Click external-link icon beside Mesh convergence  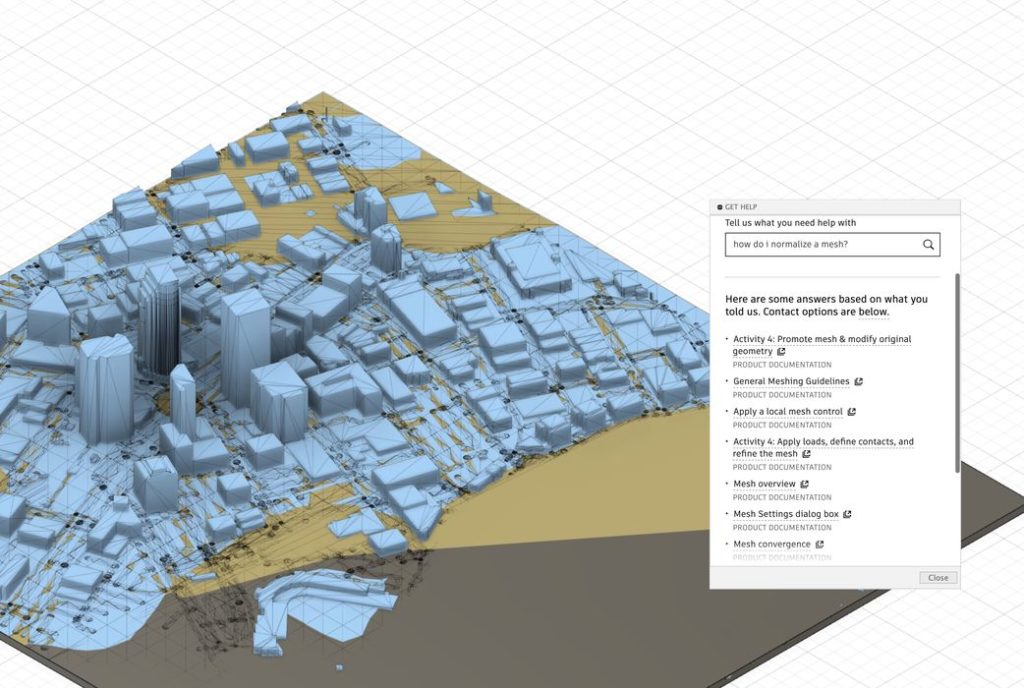pyautogui.click(x=819, y=544)
